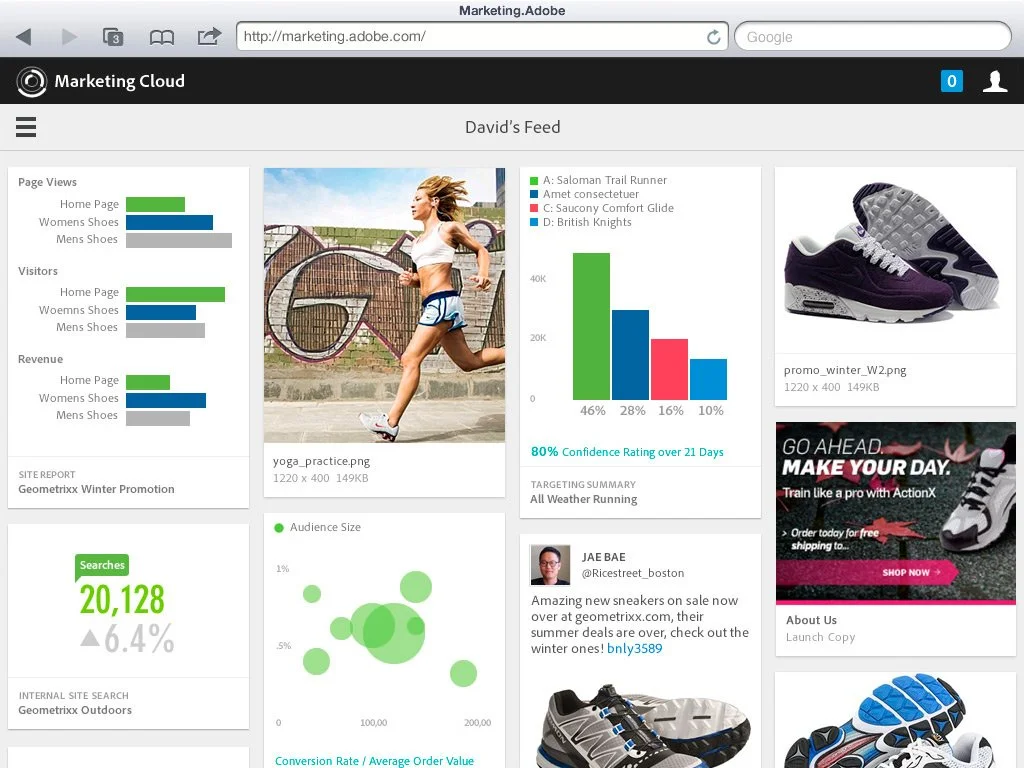Screen dimensions: 1024x768
Task: Open the @Ricestreet_boston handle
Action: (633, 573)
